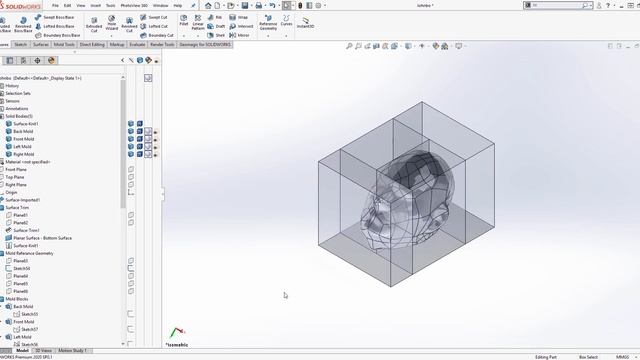Toggle visibility of Front Plane
This screenshot has height=360, width=640.
tap(131, 169)
